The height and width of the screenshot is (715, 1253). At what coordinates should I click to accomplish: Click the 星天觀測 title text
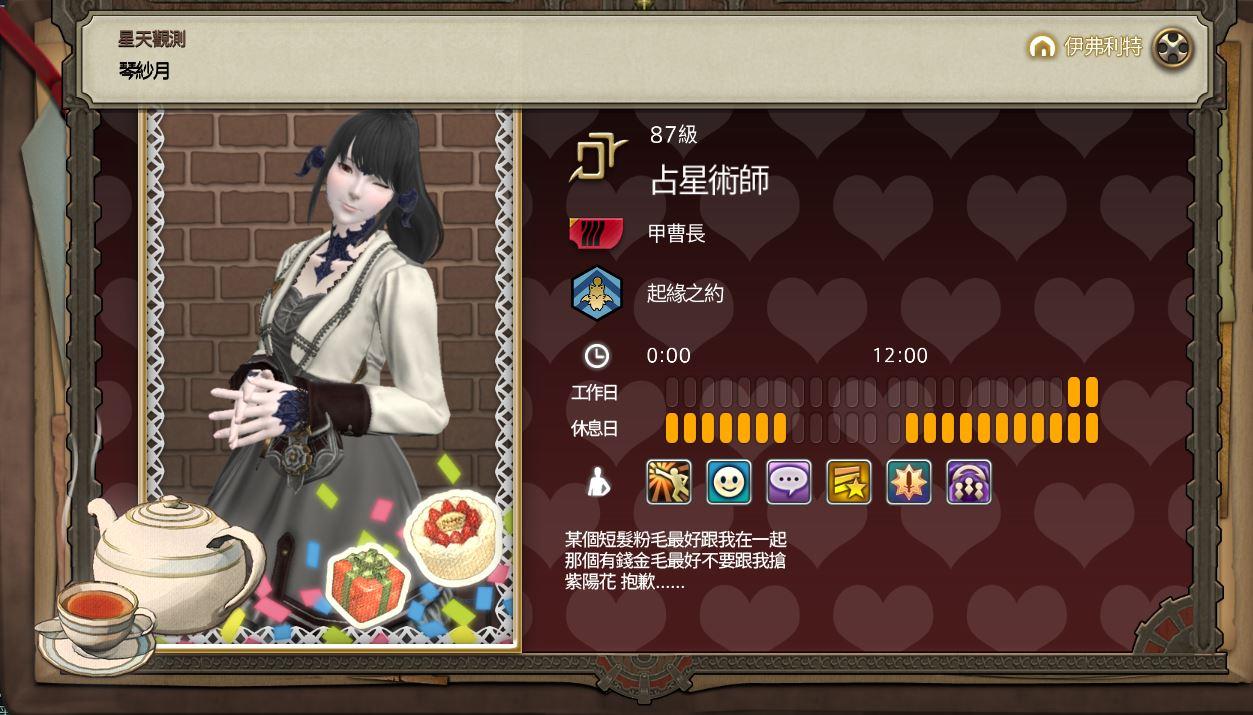tap(152, 40)
